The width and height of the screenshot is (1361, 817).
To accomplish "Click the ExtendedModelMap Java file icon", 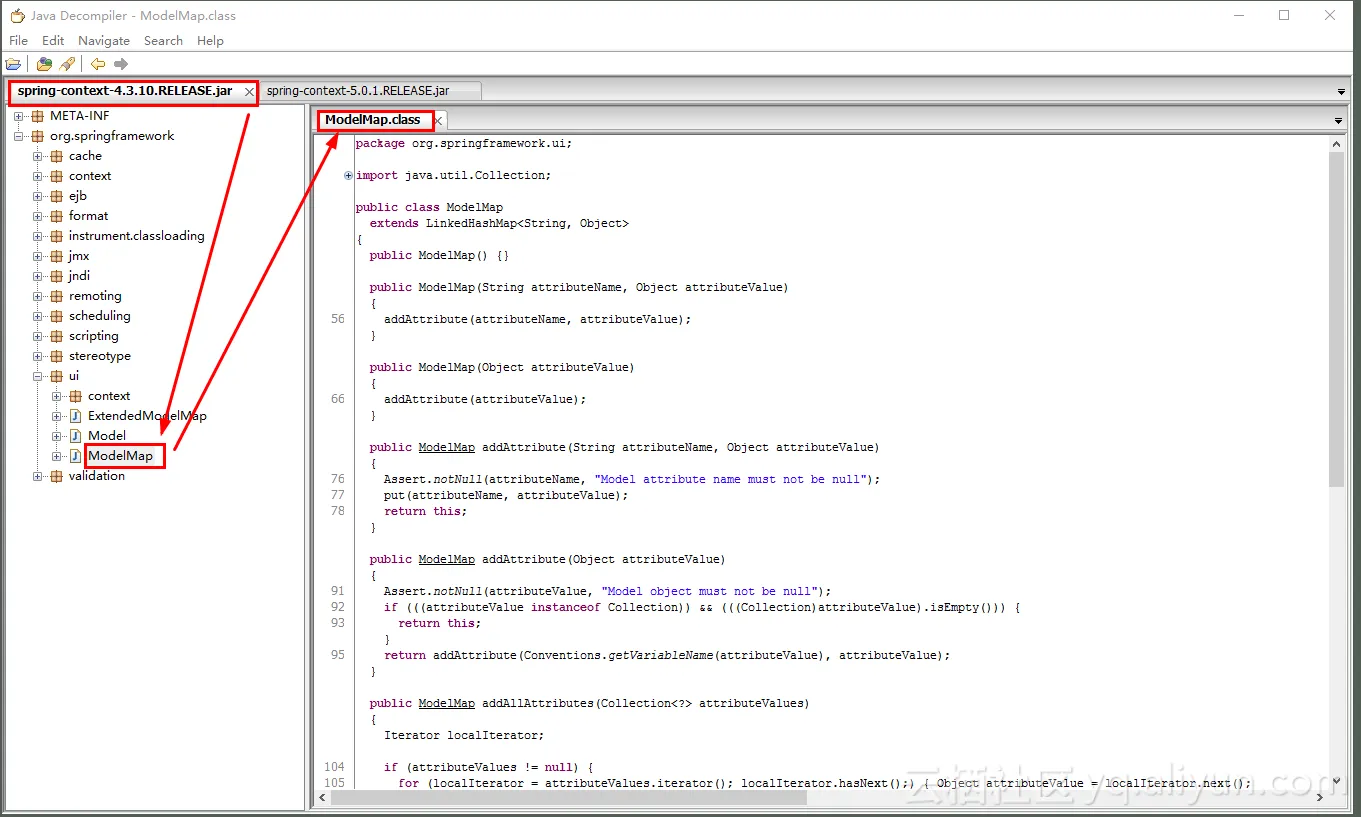I will (75, 416).
